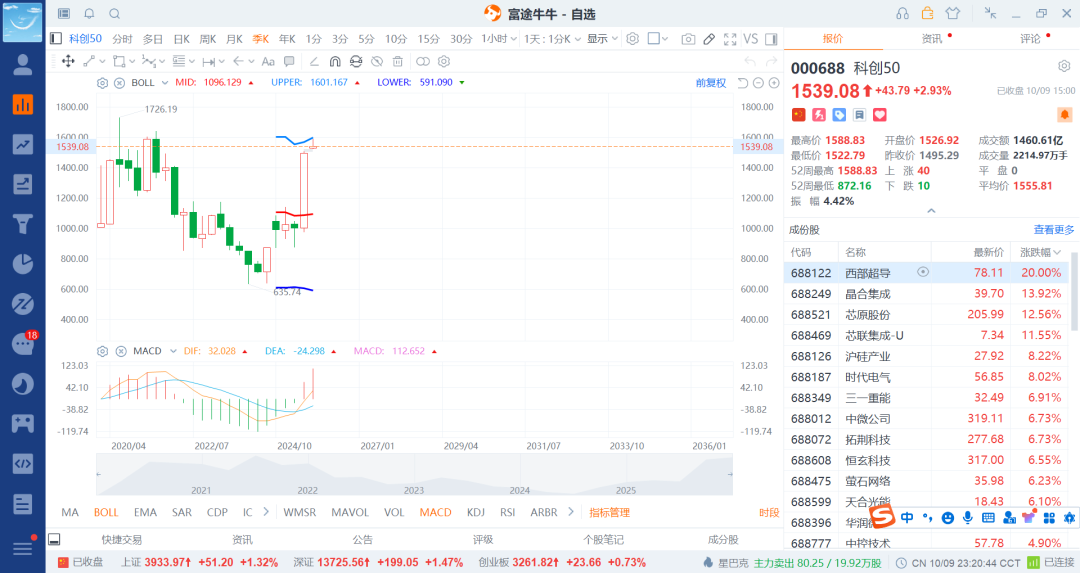Open the orange wallet icon
Image resolution: width=1080 pixels, height=573 pixels.
click(927, 13)
